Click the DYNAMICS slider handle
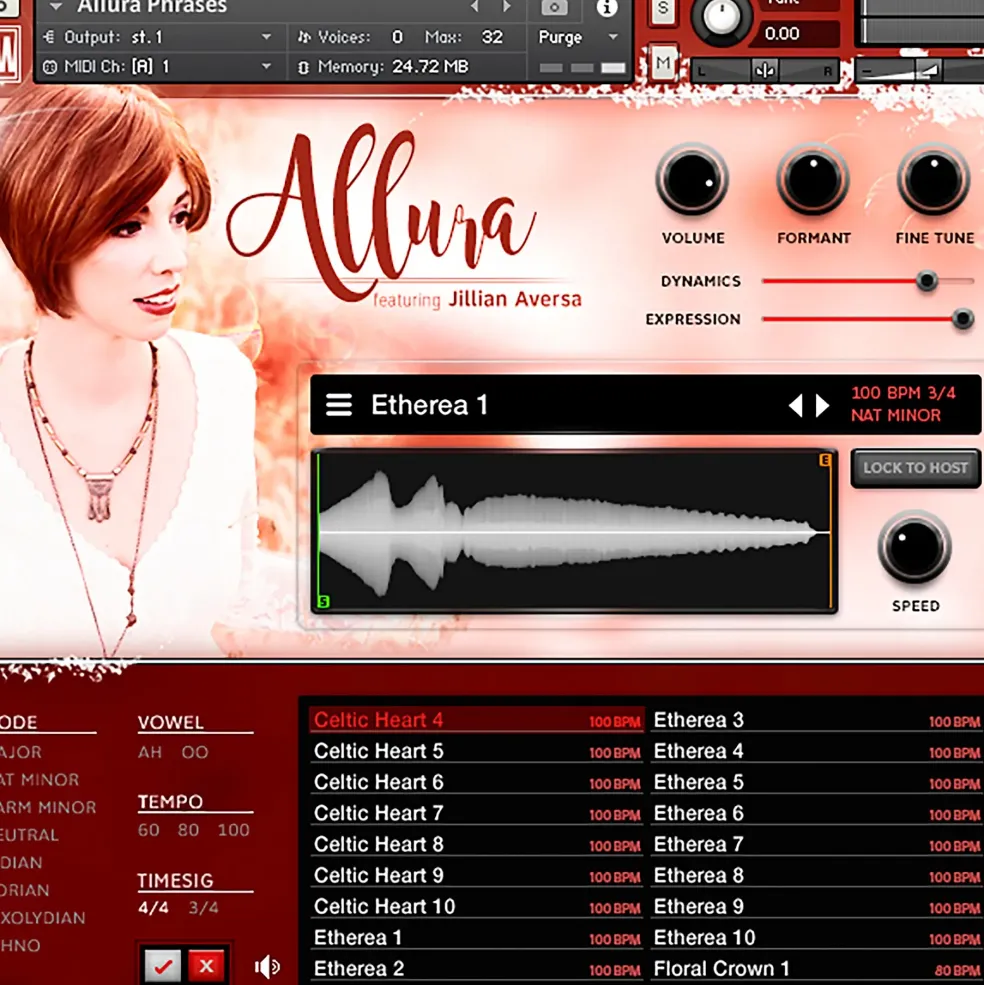 [926, 281]
